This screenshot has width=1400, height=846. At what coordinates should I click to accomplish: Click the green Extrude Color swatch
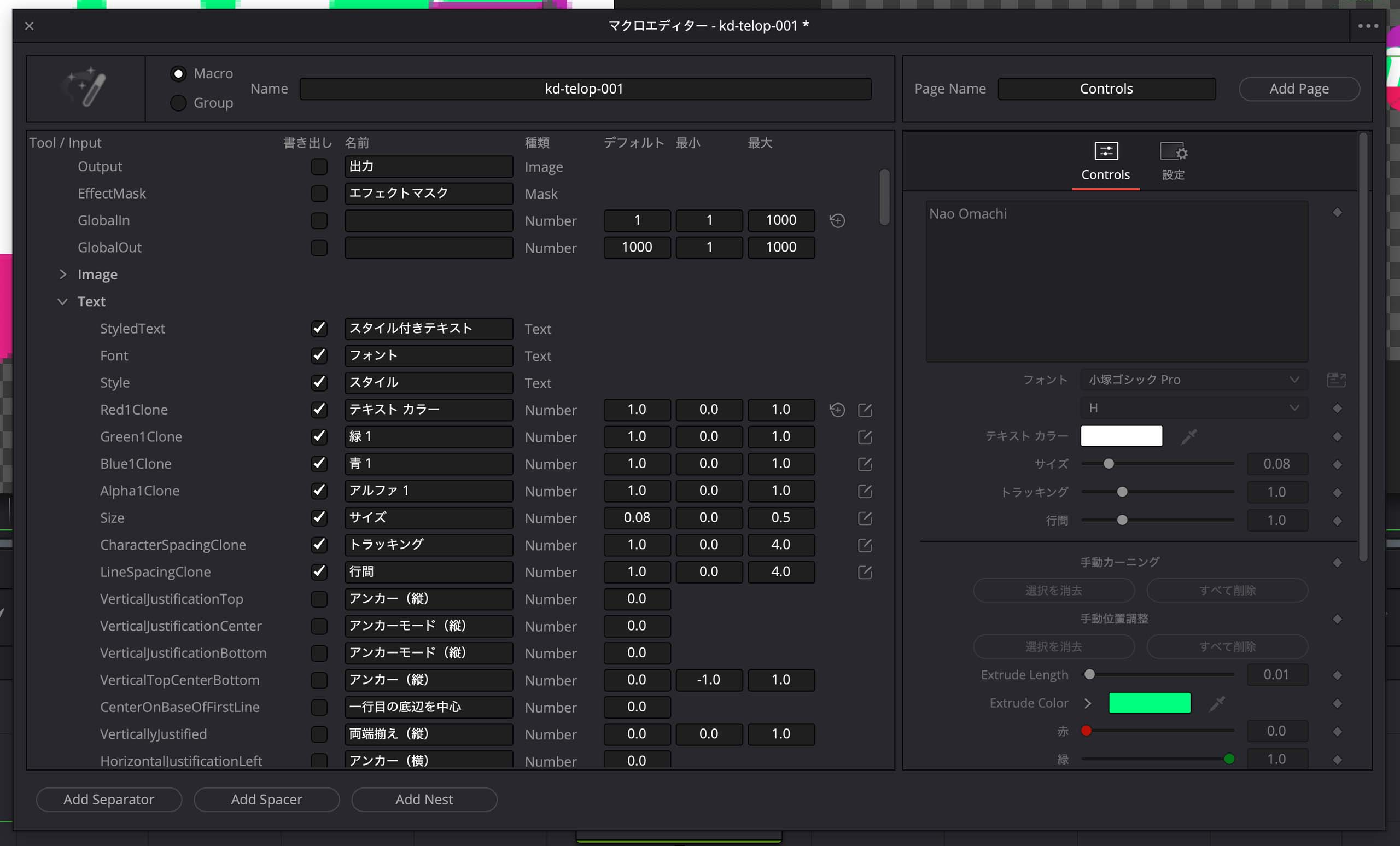(x=1150, y=703)
